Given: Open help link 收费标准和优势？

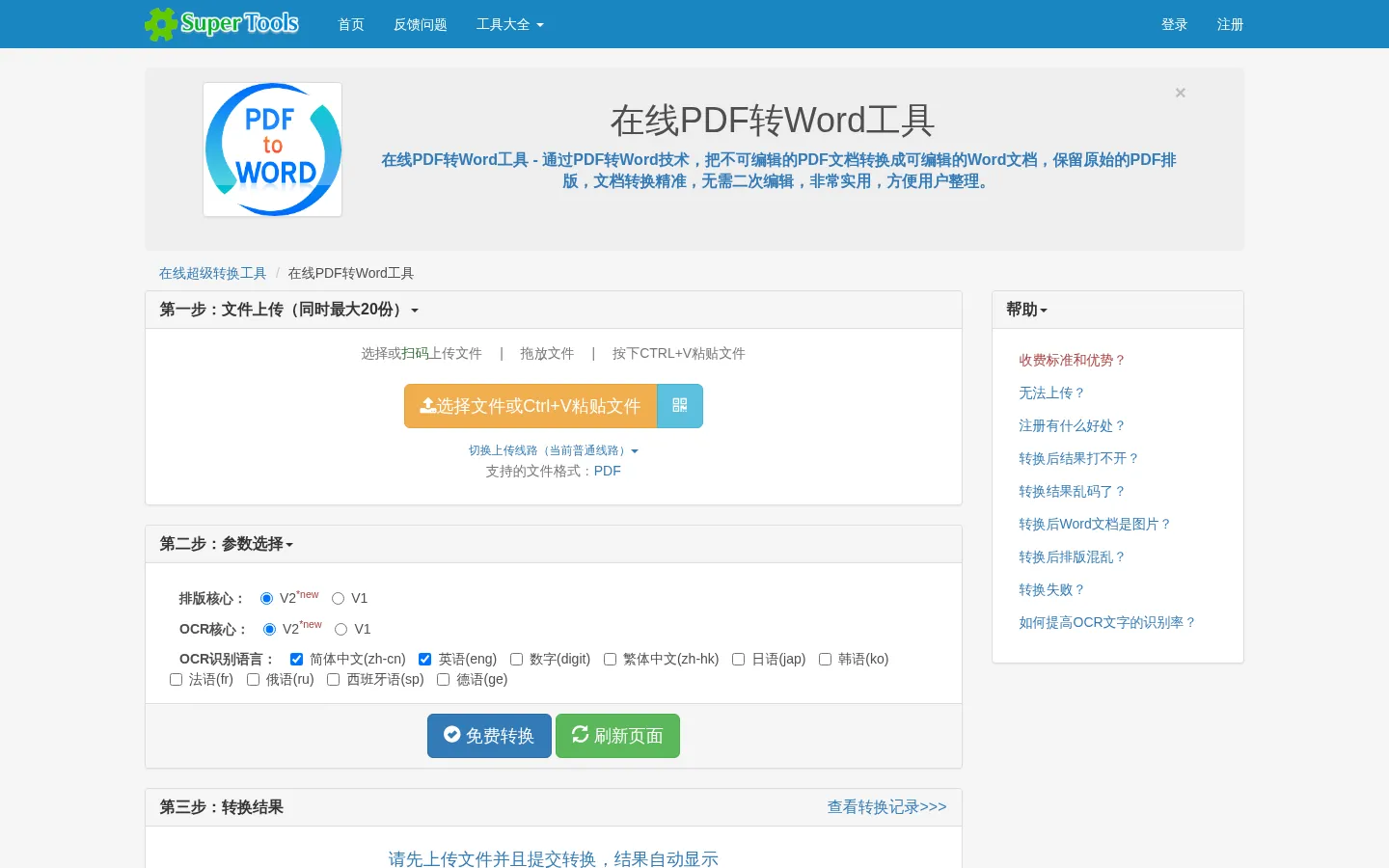Looking at the screenshot, I should (x=1073, y=360).
